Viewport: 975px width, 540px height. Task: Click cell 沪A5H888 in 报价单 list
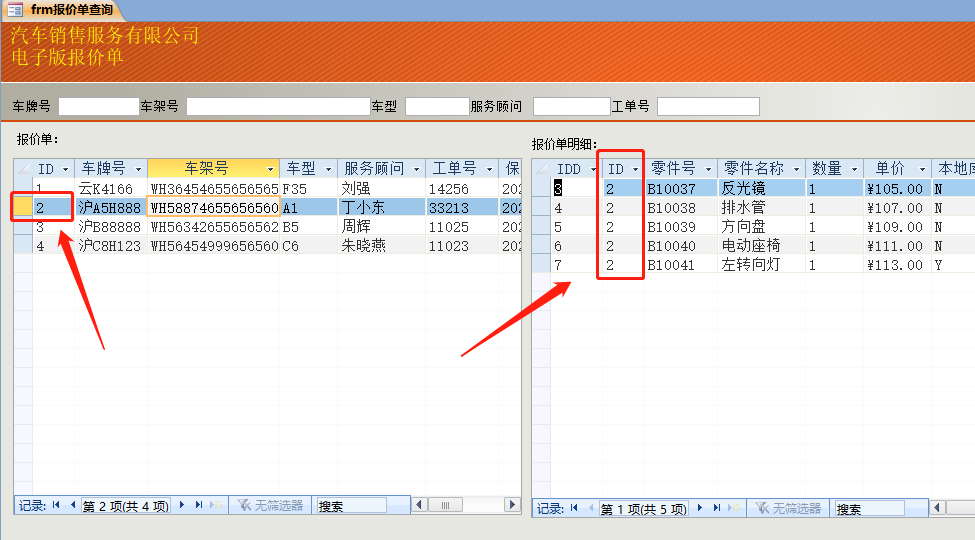tap(111, 207)
